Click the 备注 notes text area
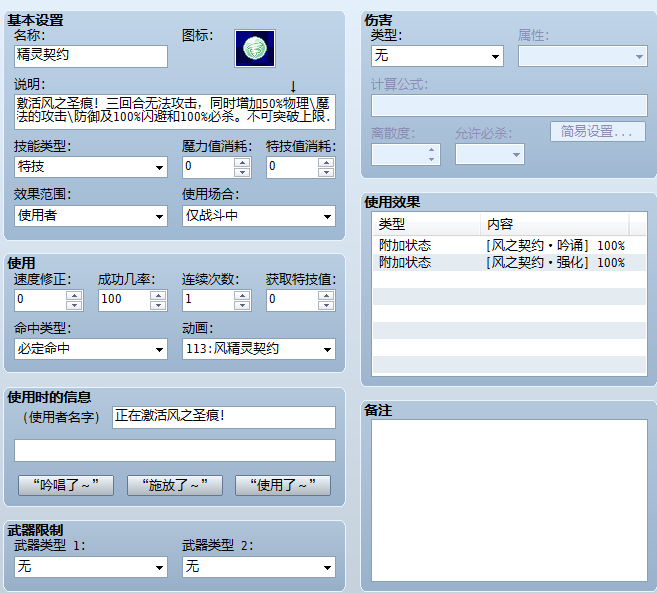 click(x=509, y=500)
